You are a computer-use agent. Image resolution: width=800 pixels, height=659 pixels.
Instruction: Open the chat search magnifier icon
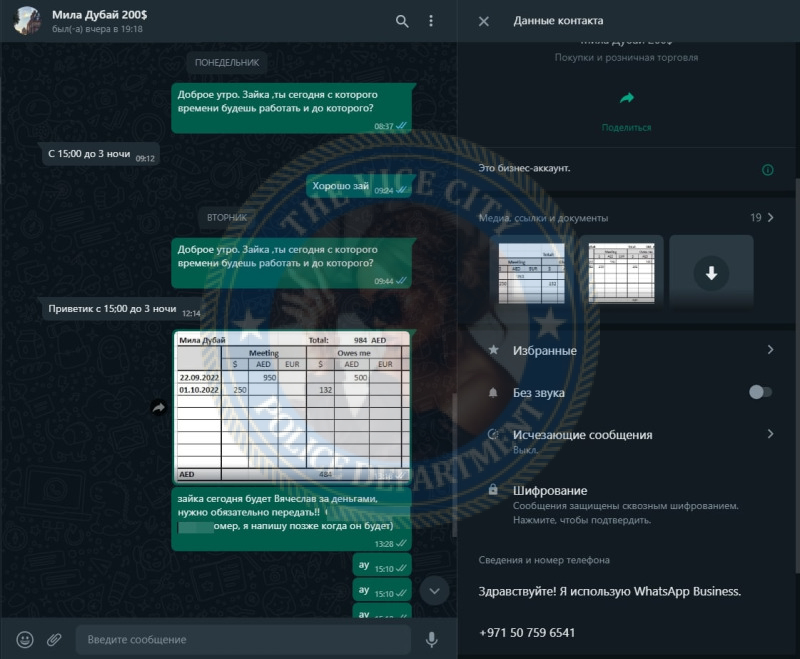point(402,21)
